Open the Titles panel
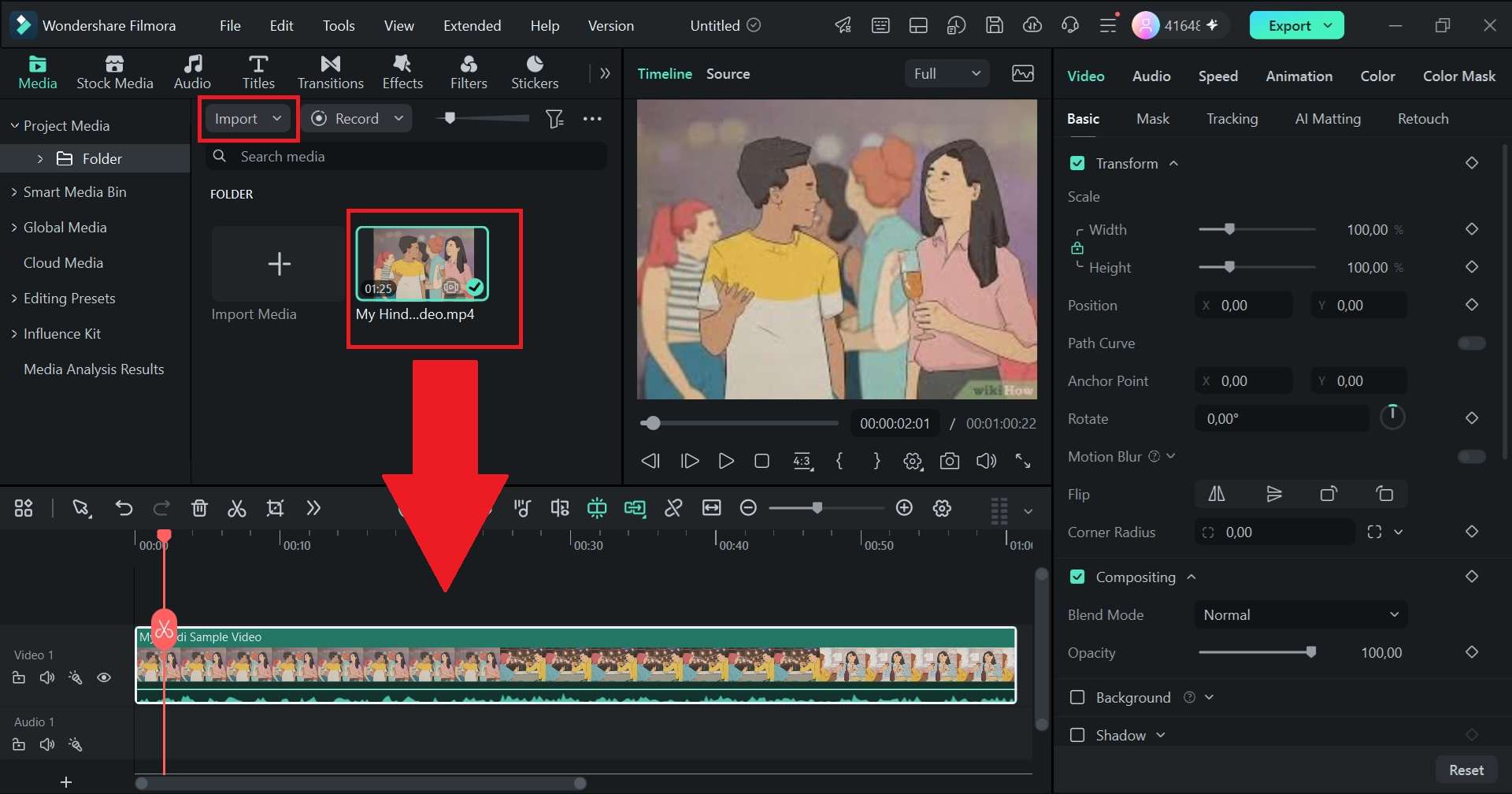The image size is (1512, 794). [258, 72]
